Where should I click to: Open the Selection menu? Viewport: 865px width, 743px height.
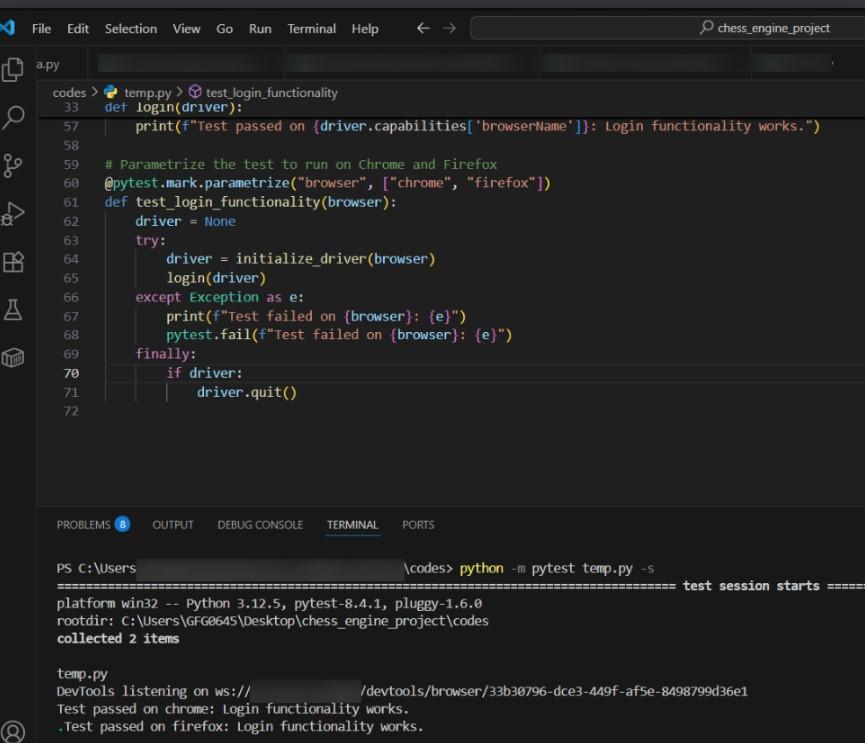click(131, 28)
